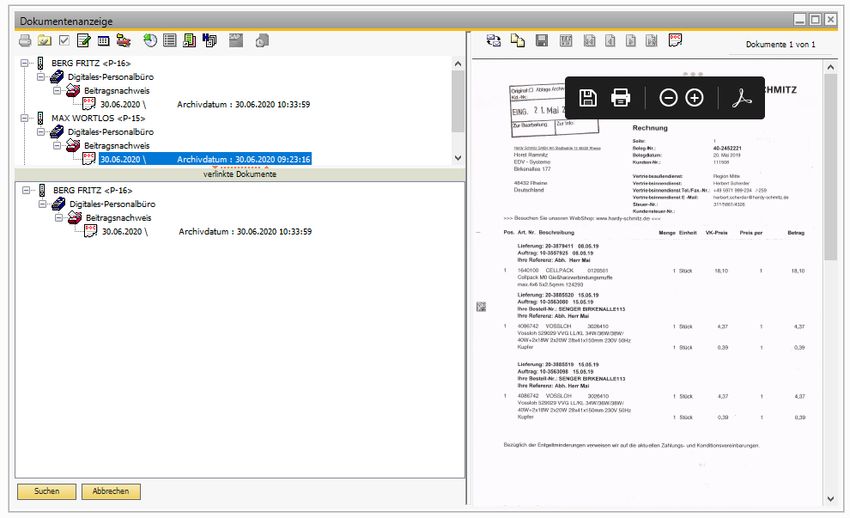This screenshot has width=850, height=518.
Task: Click scroll up arrow of document viewer
Action: [830, 67]
